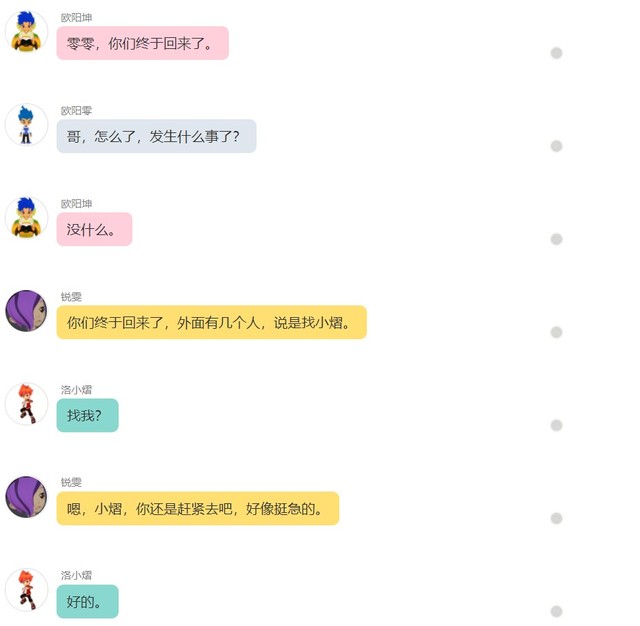Open 欧阳零's avatar with standing blue-haired character

click(x=26, y=125)
